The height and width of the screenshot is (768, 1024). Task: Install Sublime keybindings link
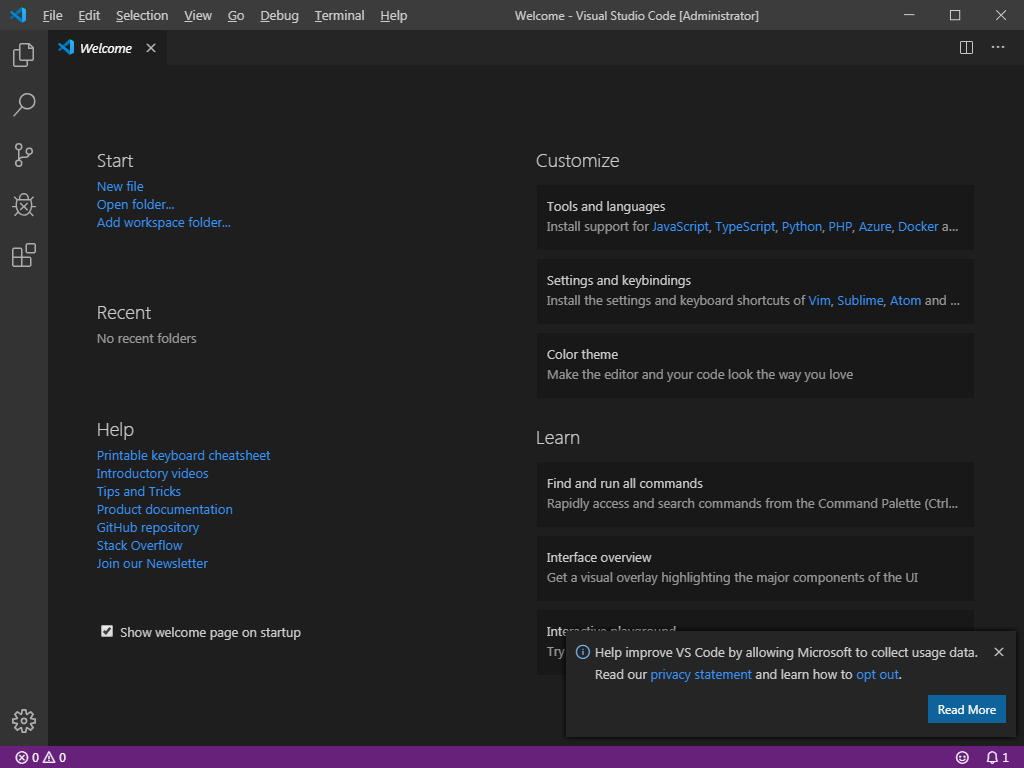pyautogui.click(x=860, y=300)
